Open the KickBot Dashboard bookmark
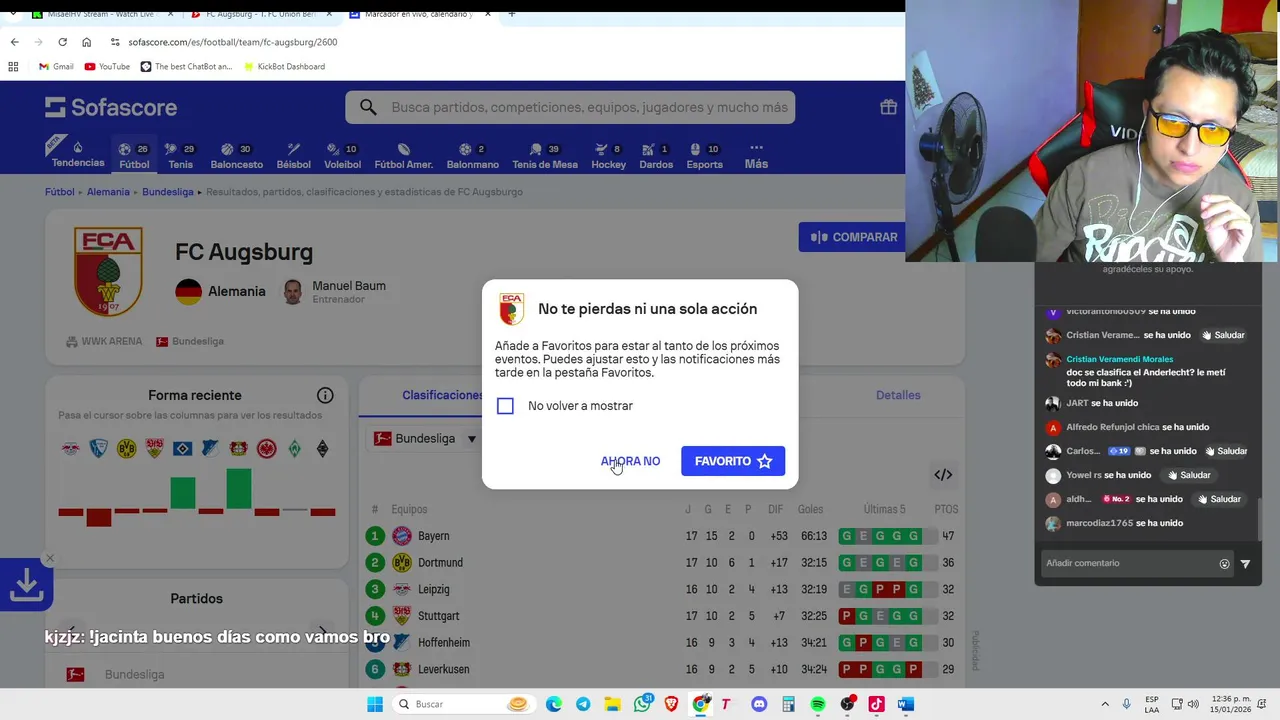Screen dimensions: 1280x720 click(284, 67)
